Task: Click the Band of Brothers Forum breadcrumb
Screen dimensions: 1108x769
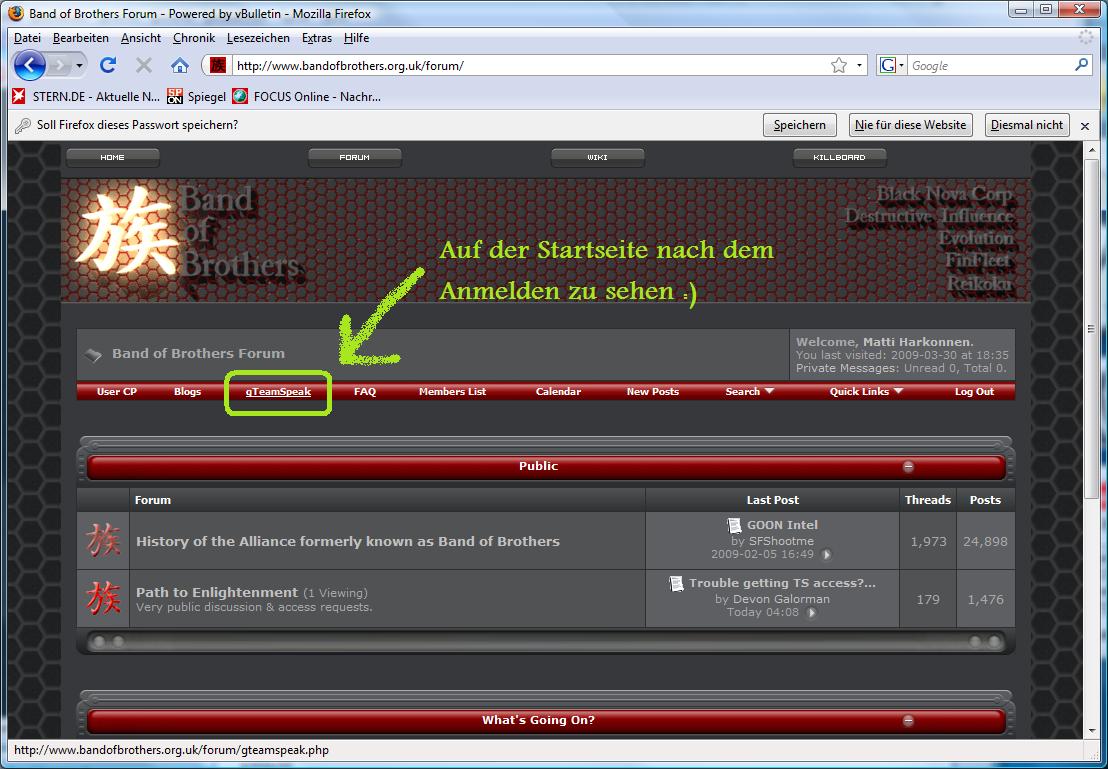Action: pos(198,353)
